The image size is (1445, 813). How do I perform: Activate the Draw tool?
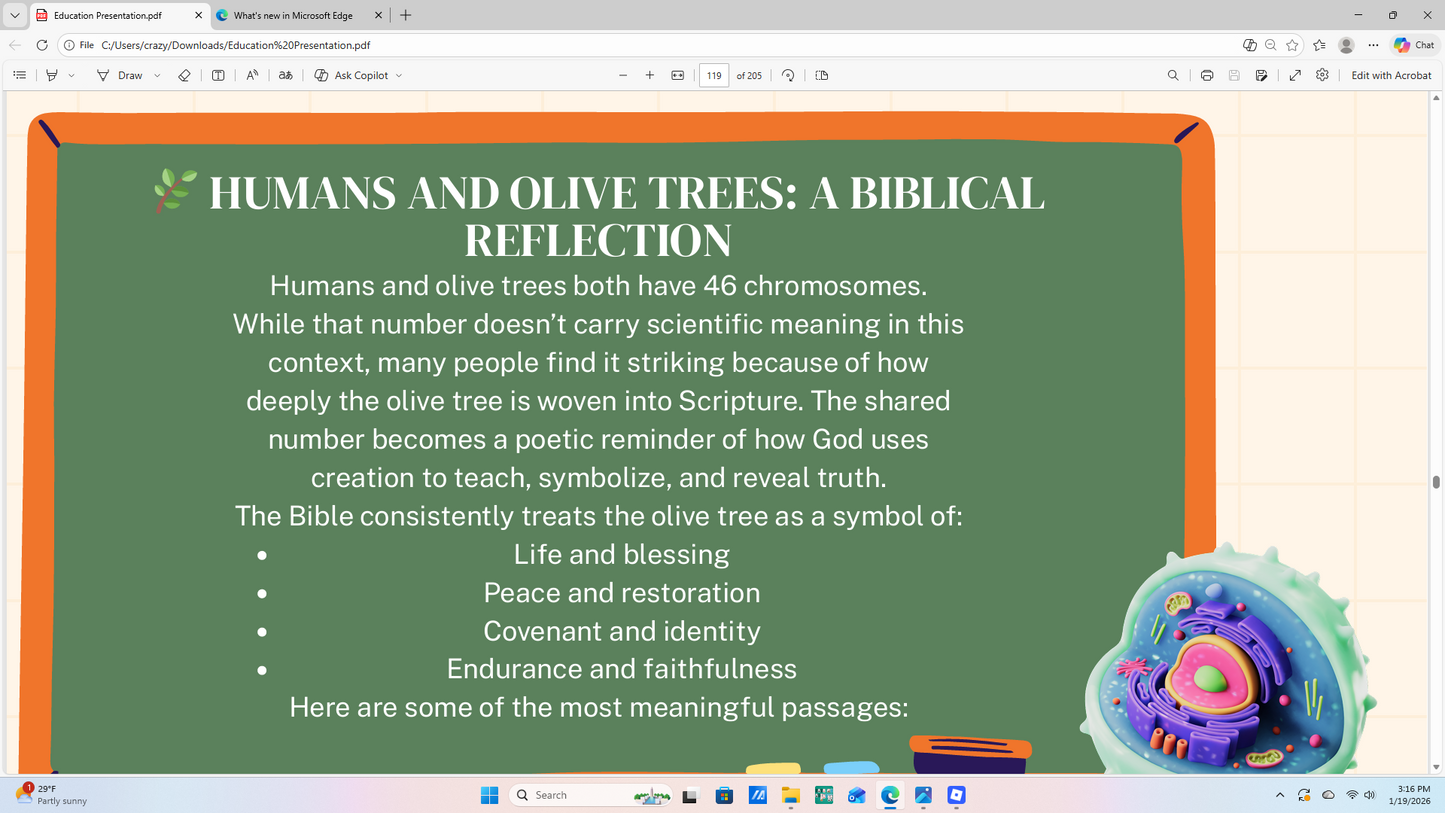(x=120, y=75)
